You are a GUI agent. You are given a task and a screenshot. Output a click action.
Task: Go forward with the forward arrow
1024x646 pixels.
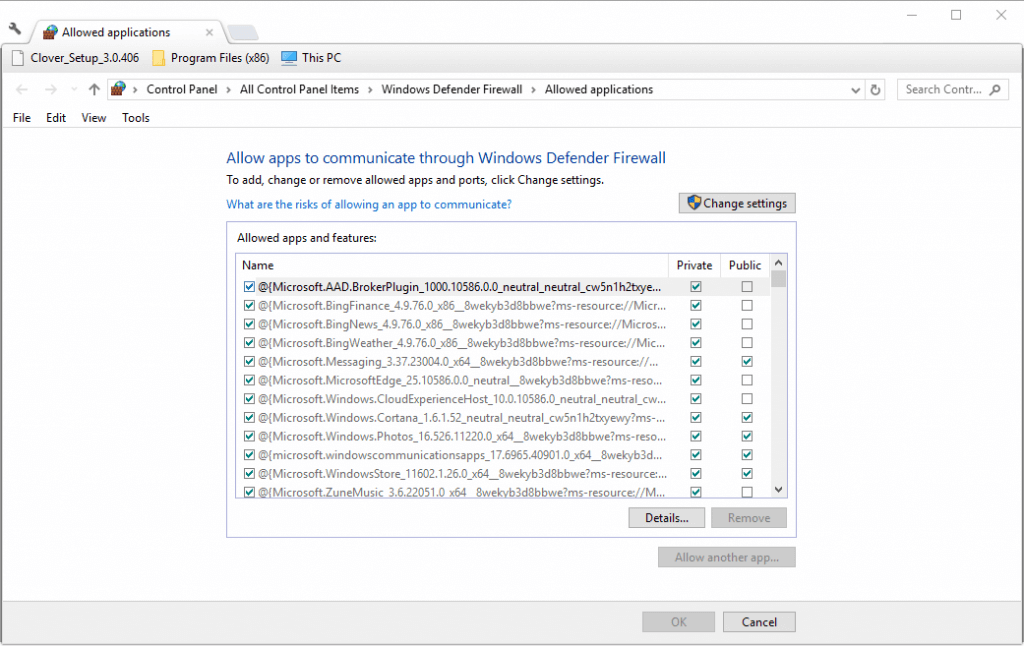pyautogui.click(x=50, y=89)
